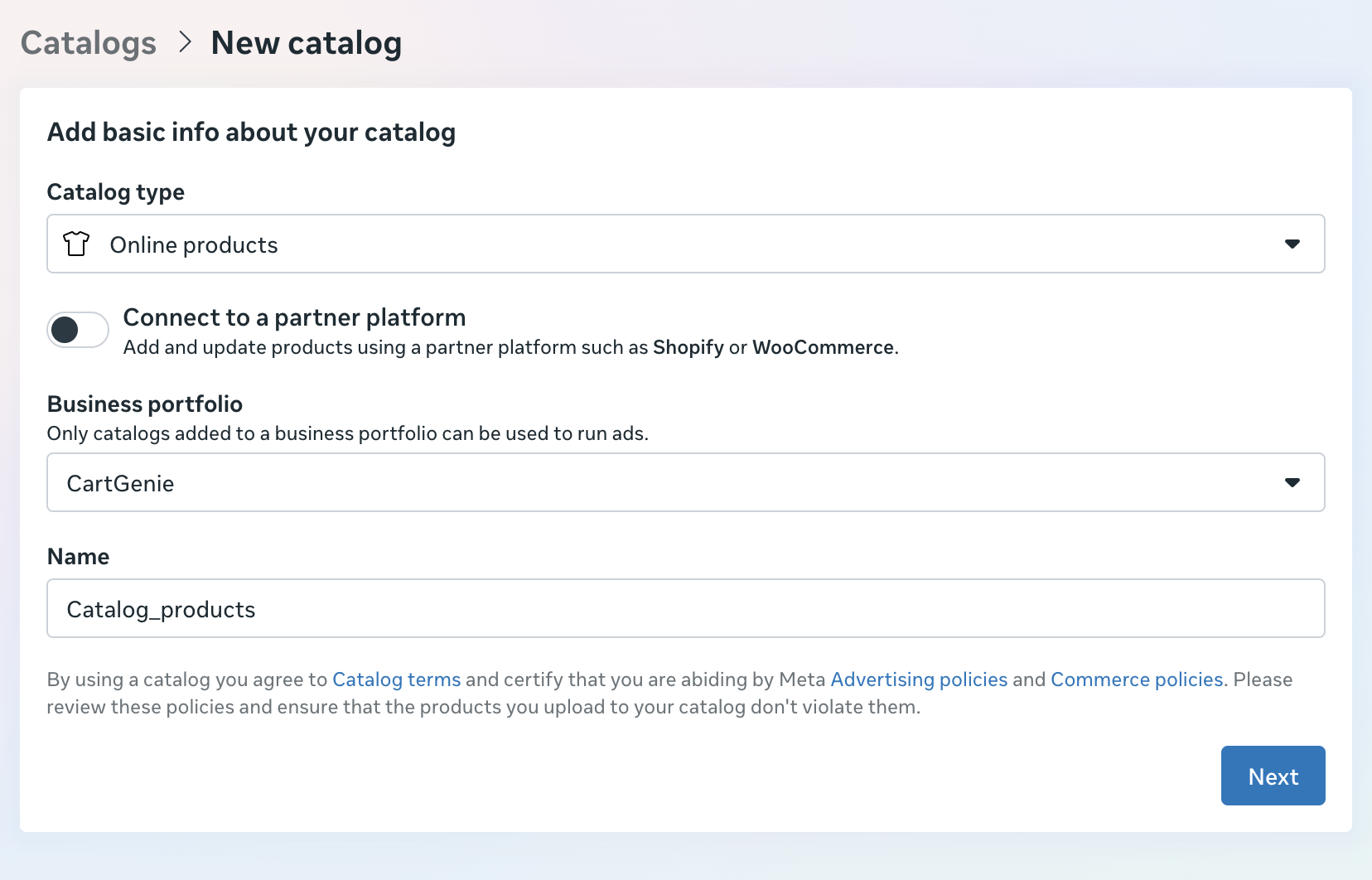1372x880 pixels.
Task: Click the Catalog type dropdown arrow
Action: pos(1292,244)
